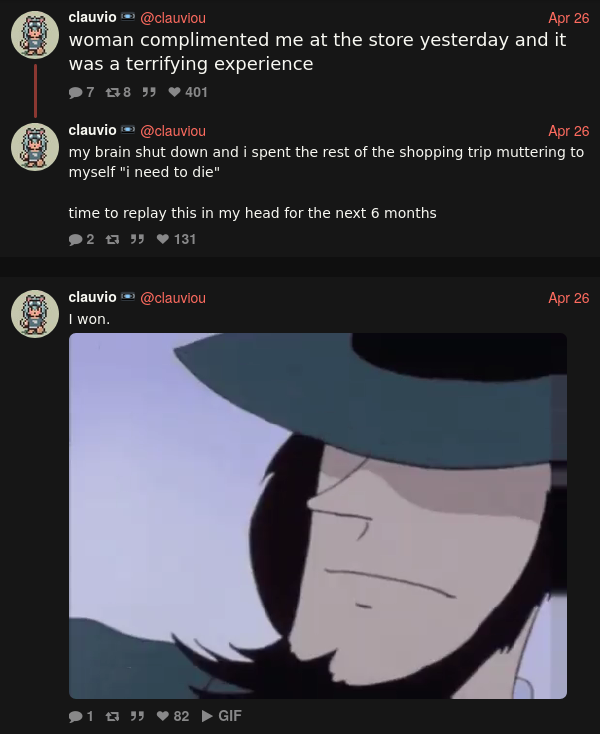Click the quote icon on first tweet
This screenshot has height=734, width=600.
149,92
